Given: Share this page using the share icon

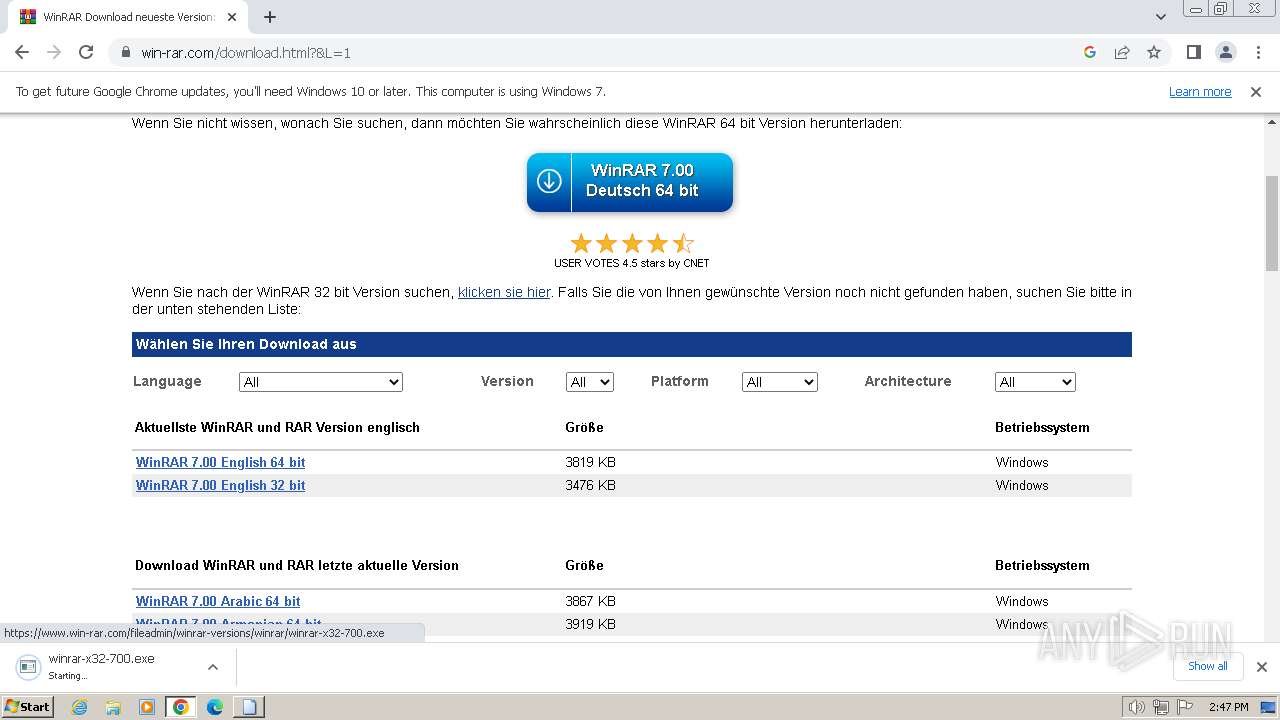Looking at the screenshot, I should pyautogui.click(x=1122, y=52).
